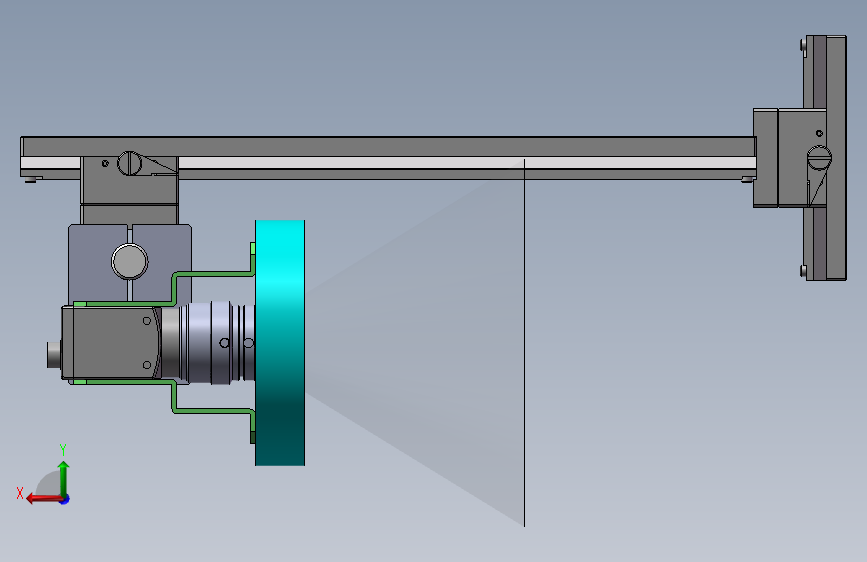867x562 pixels.
Task: Select the gray camera body
Action: click(x=111, y=343)
